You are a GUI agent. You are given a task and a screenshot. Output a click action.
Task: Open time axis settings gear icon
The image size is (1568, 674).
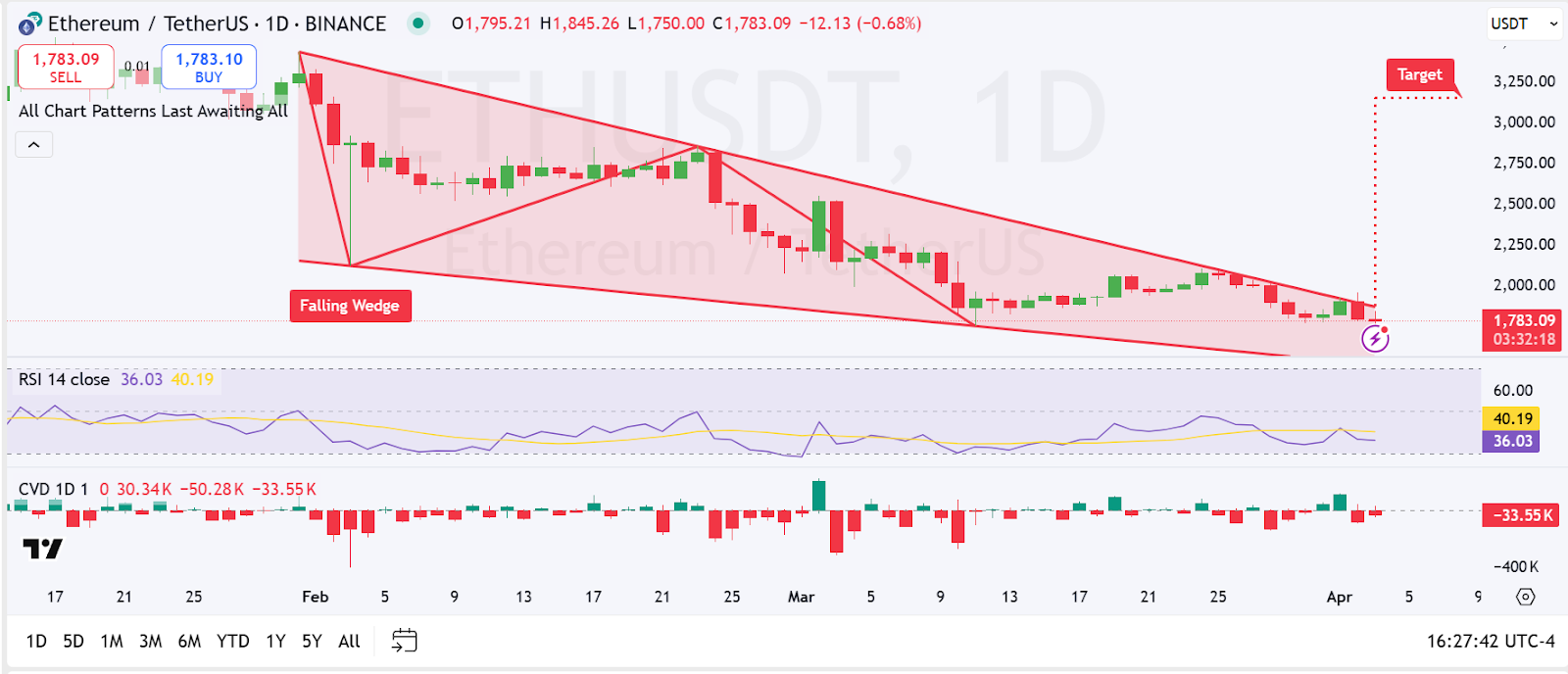tap(1525, 597)
